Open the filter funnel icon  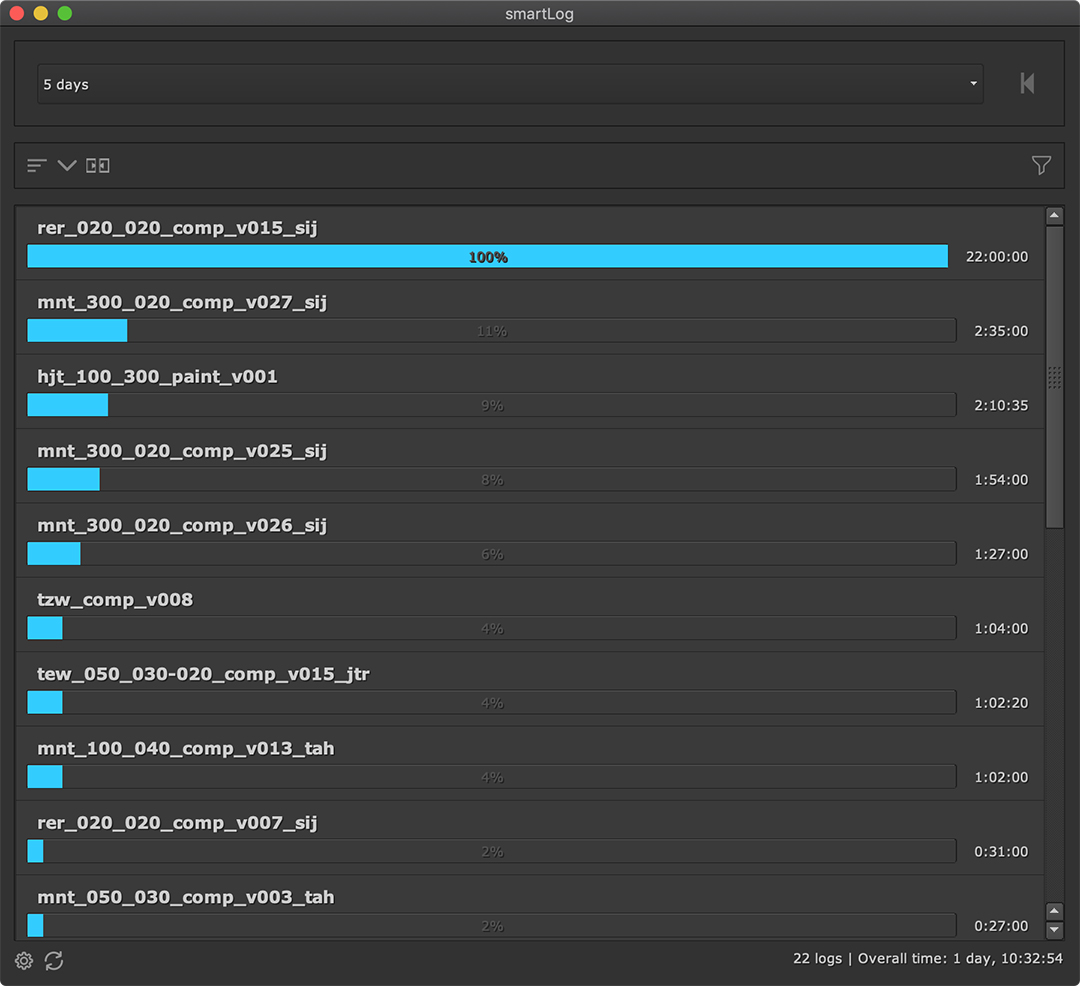click(1041, 166)
